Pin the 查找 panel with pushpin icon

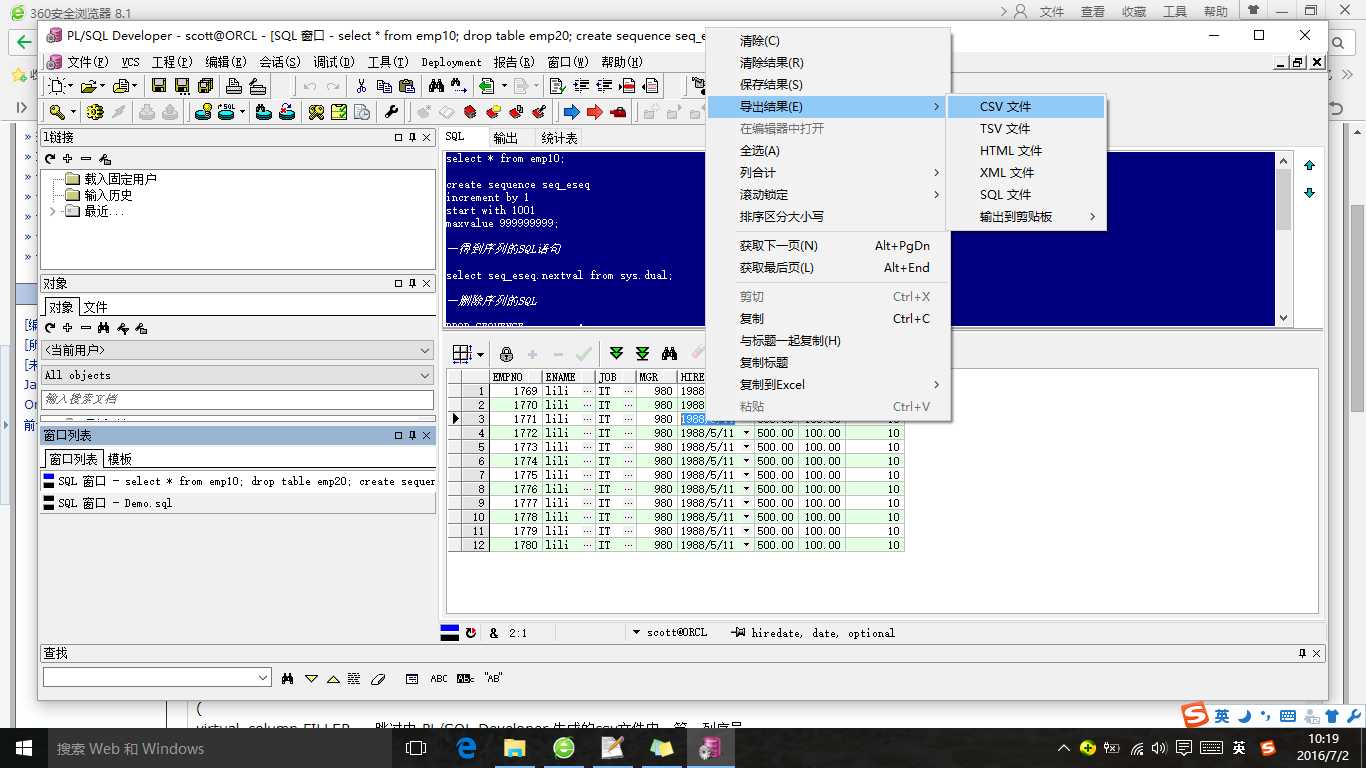pos(1302,653)
